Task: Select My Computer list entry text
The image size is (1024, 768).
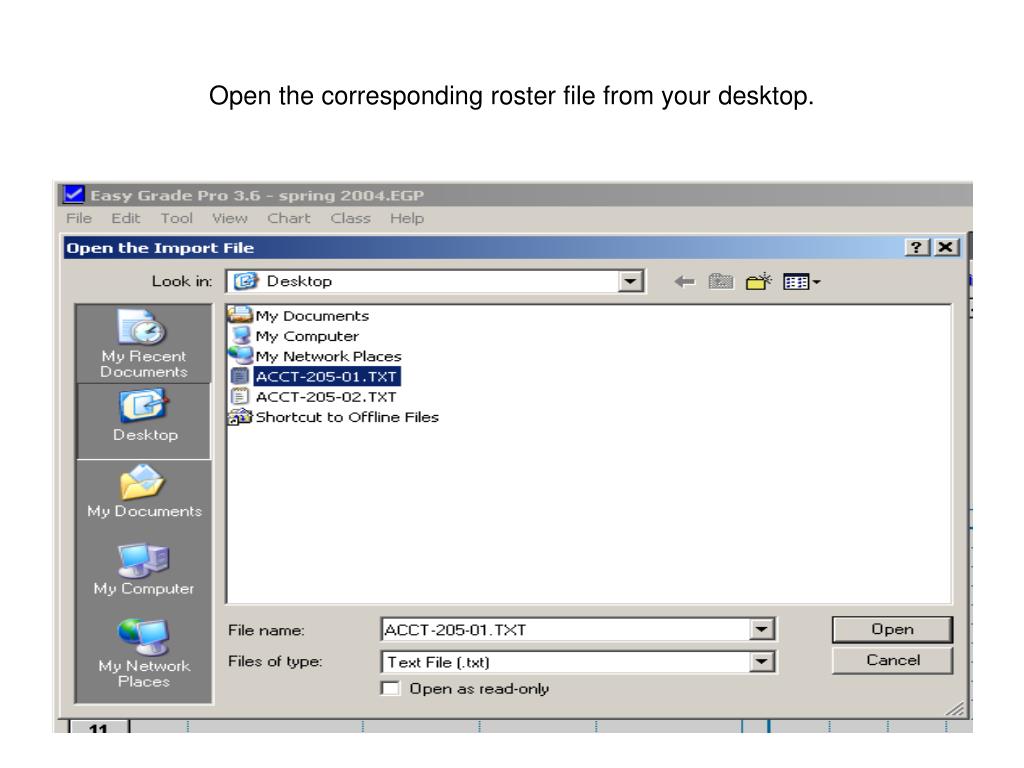Action: [x=307, y=336]
